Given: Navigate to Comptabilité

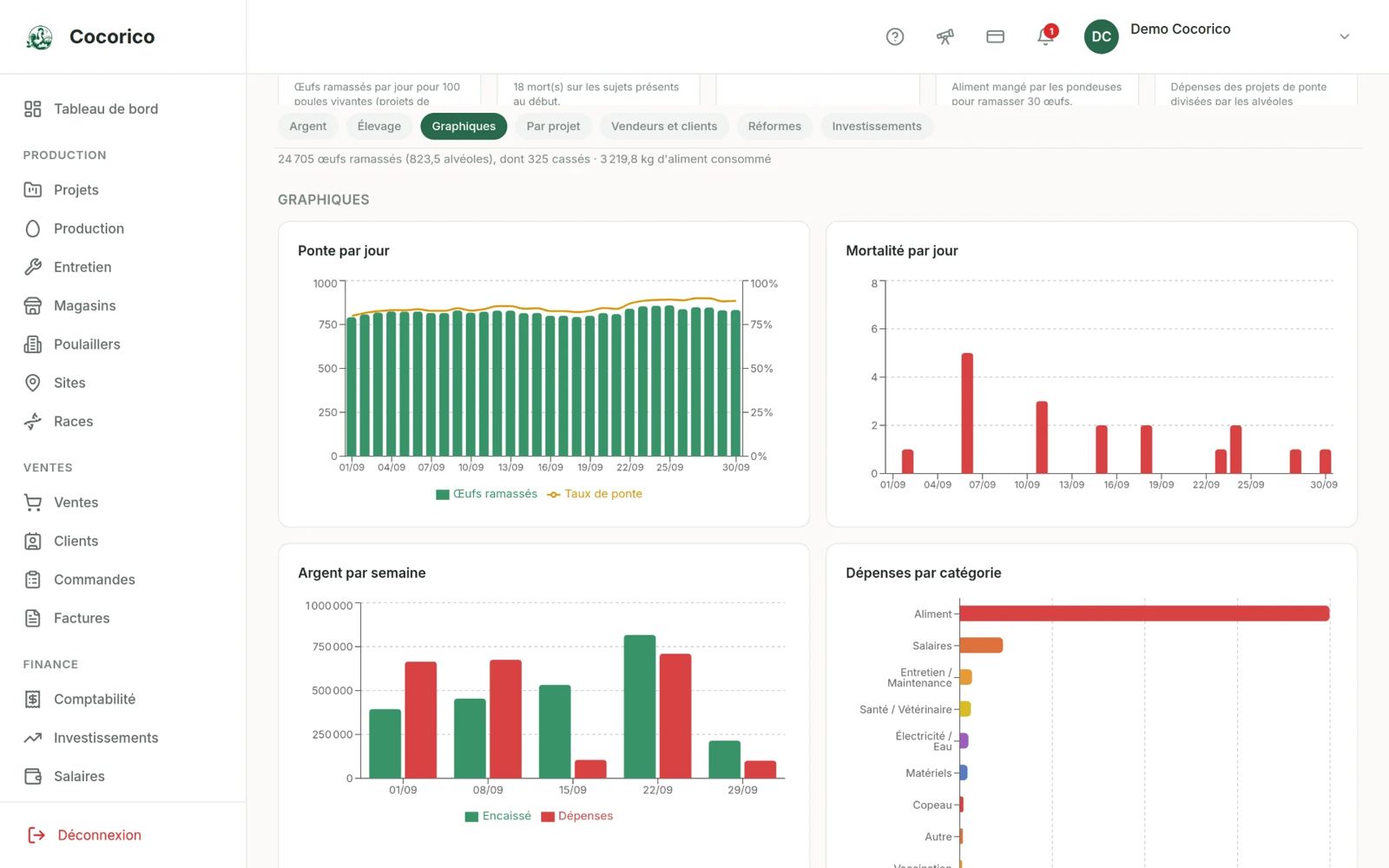Looking at the screenshot, I should [95, 700].
